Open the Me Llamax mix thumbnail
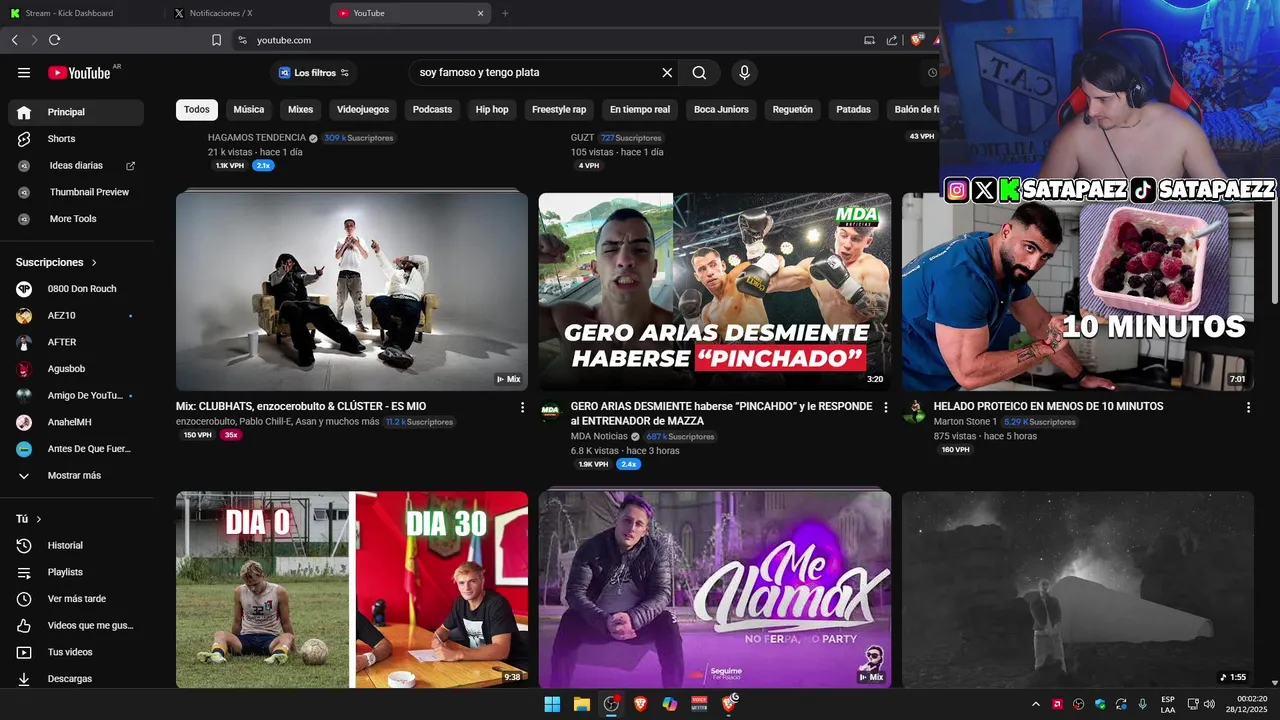 pos(715,589)
